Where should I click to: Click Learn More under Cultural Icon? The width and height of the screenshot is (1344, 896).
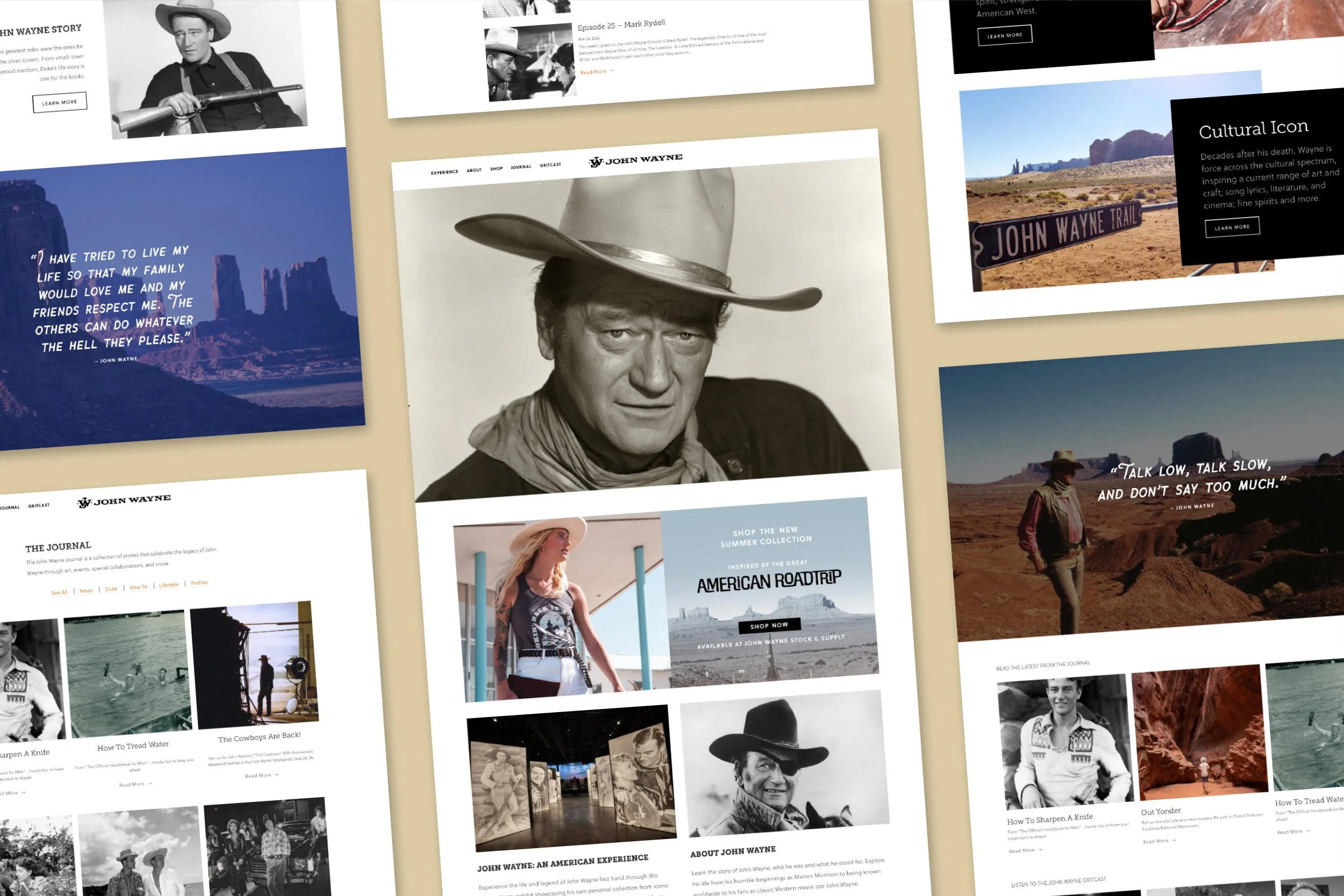(x=1232, y=227)
